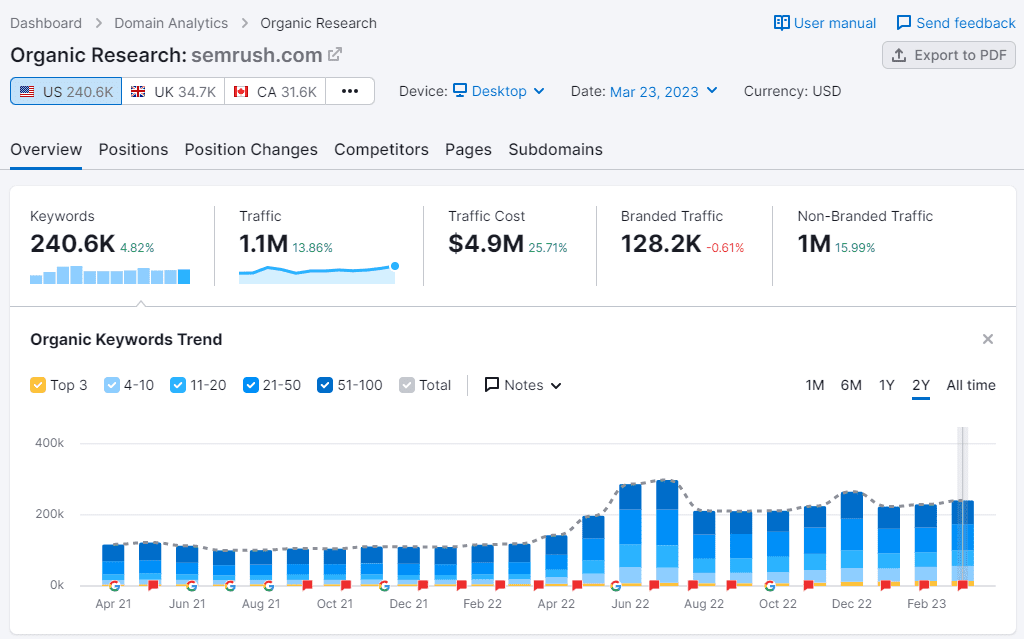The image size is (1024, 639).
Task: Select the US 240.6K database button
Action: tap(66, 91)
